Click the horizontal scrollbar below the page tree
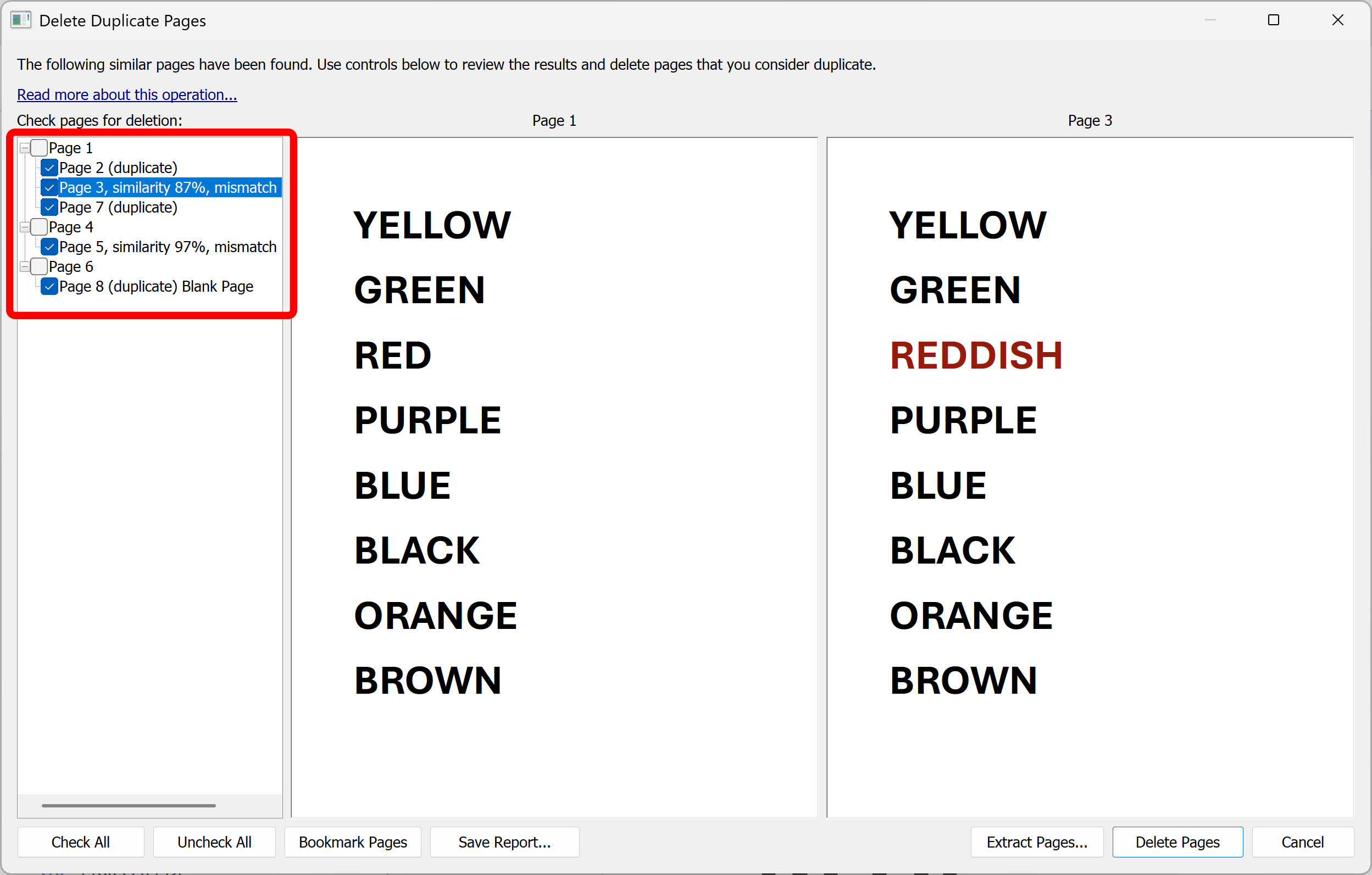Viewport: 1372px width, 875px height. tap(128, 805)
